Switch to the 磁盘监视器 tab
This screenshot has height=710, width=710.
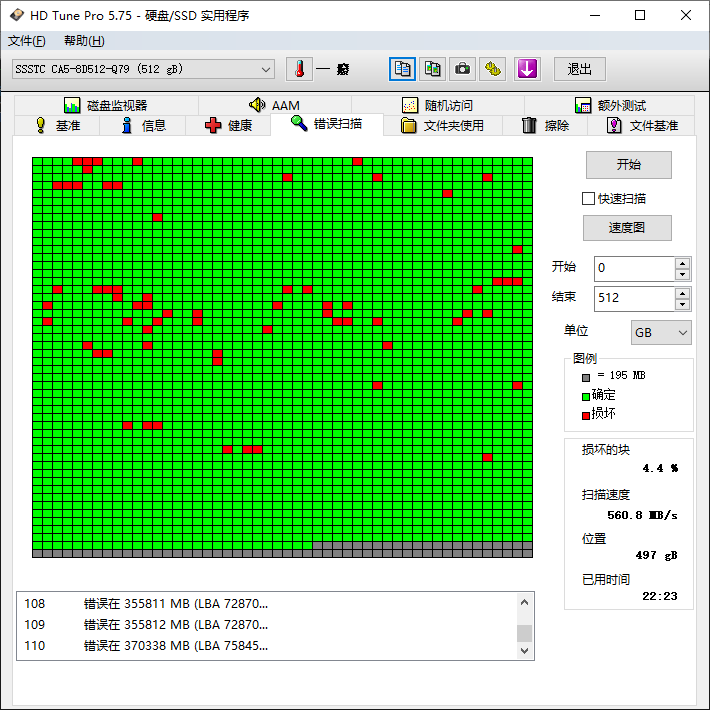coord(105,105)
